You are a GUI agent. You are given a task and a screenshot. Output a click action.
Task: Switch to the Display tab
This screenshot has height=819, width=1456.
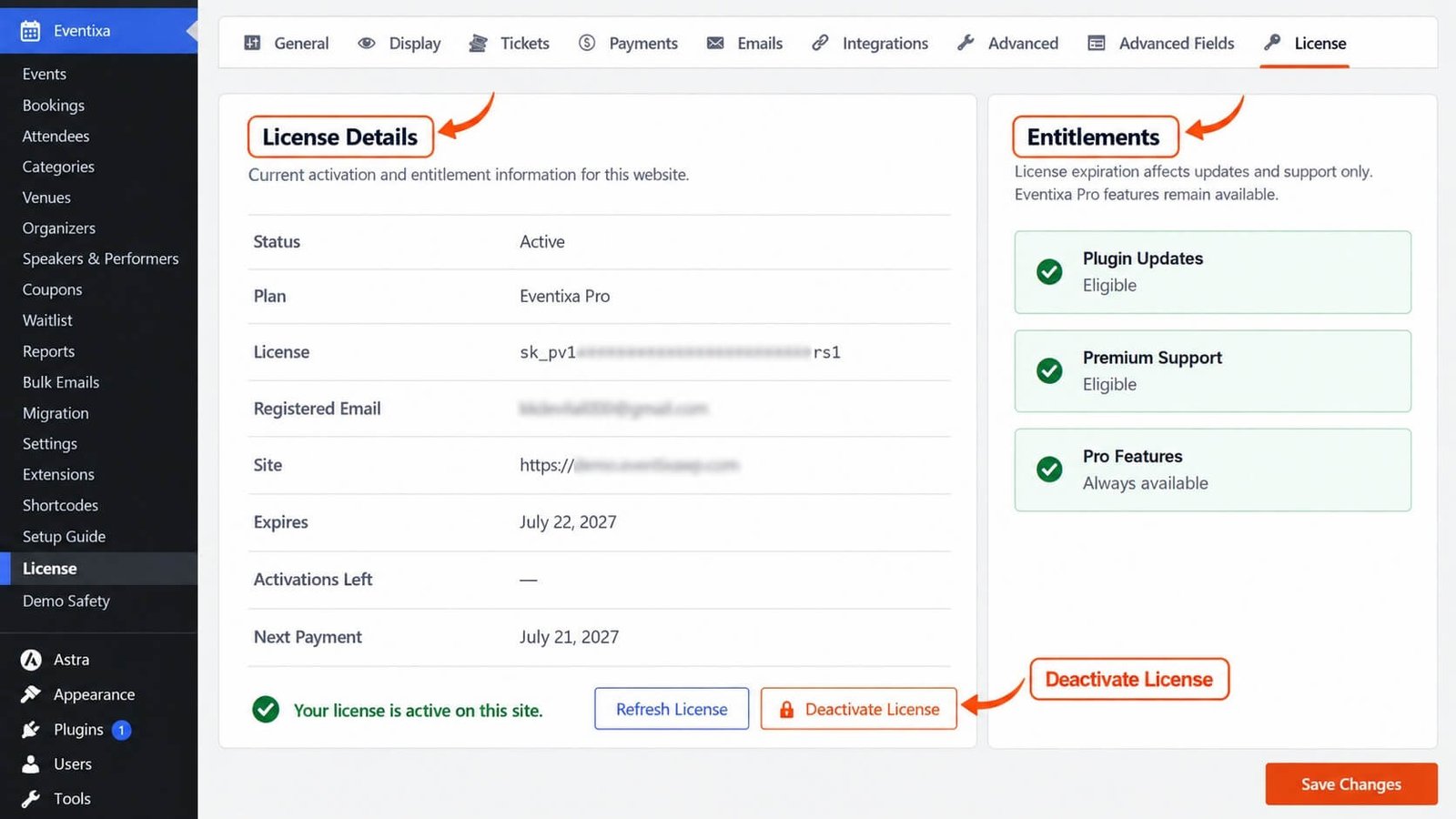click(399, 43)
